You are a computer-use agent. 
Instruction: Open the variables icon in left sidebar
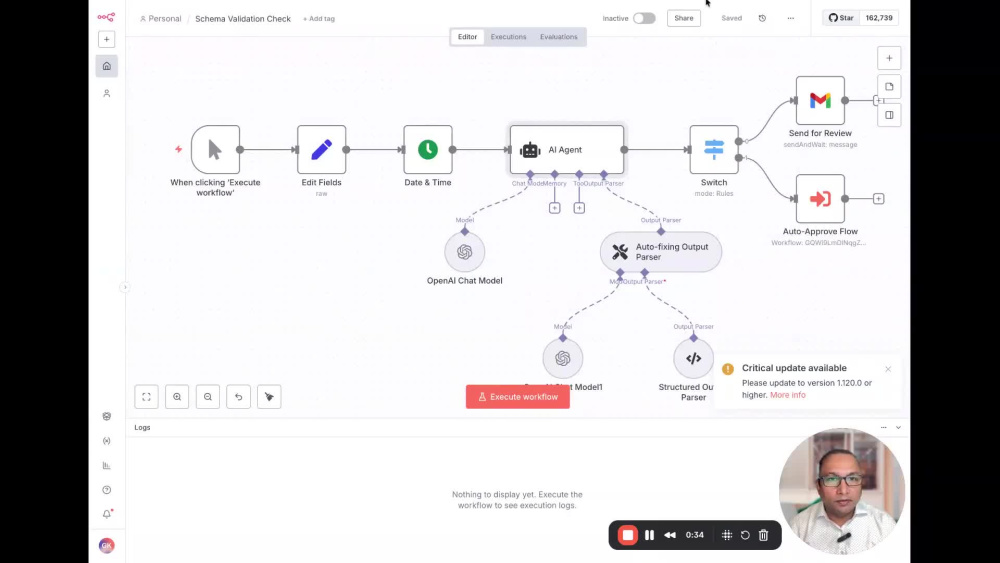(107, 441)
